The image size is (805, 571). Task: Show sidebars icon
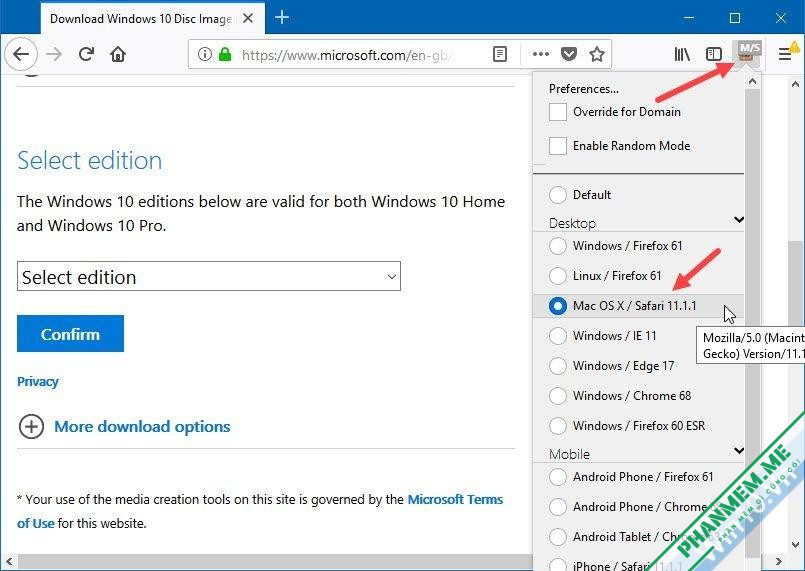point(714,54)
